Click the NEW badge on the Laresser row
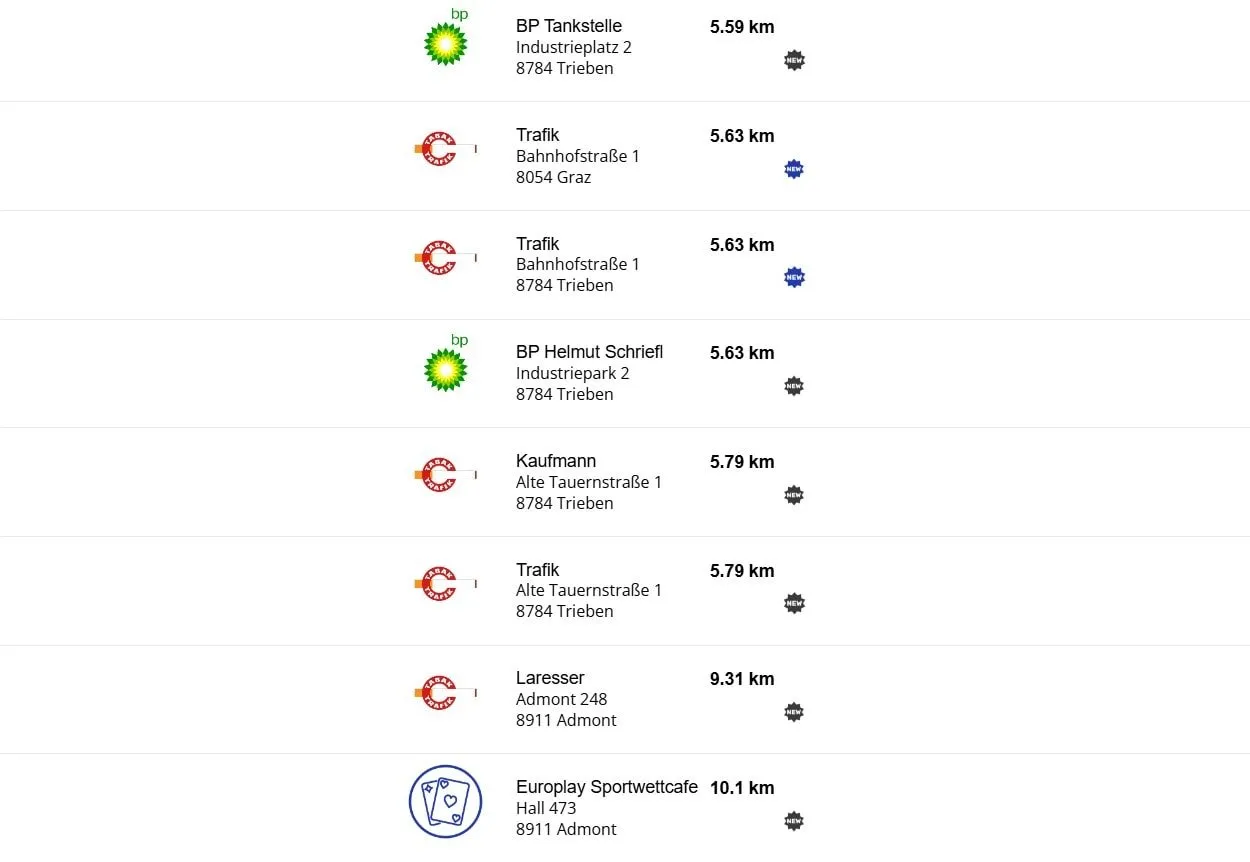The height and width of the screenshot is (862, 1250). click(794, 712)
